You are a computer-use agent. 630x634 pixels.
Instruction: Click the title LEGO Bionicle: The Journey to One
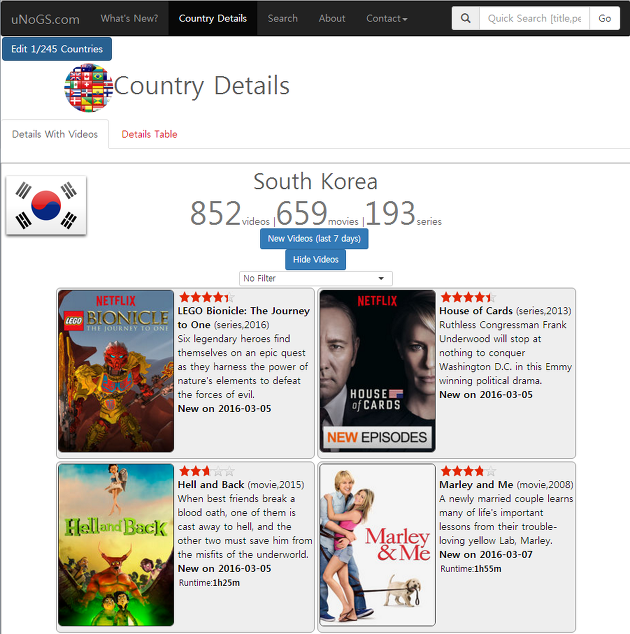tap(244, 318)
